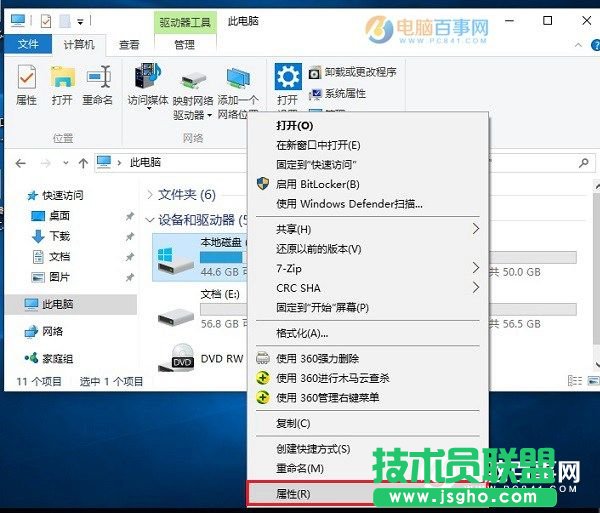Open Downloads (下载) in sidebar
Viewport: 600px width, 513px height.
click(x=50, y=236)
